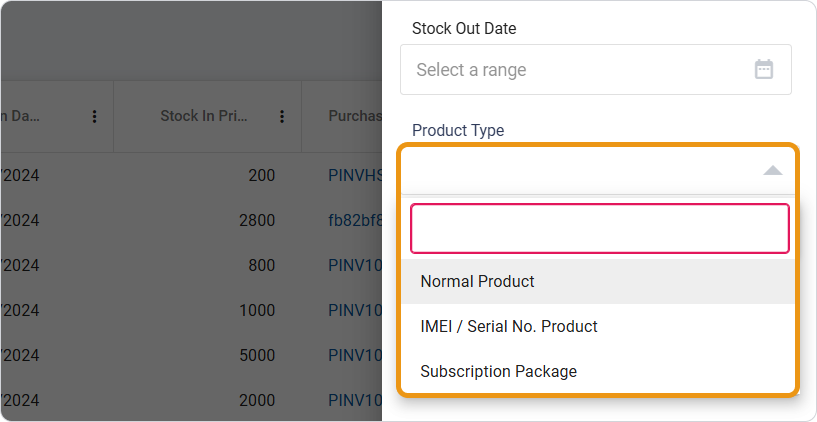Open the fb82bf8 purchase link
Image resolution: width=817 pixels, height=422 pixels.
click(354, 221)
